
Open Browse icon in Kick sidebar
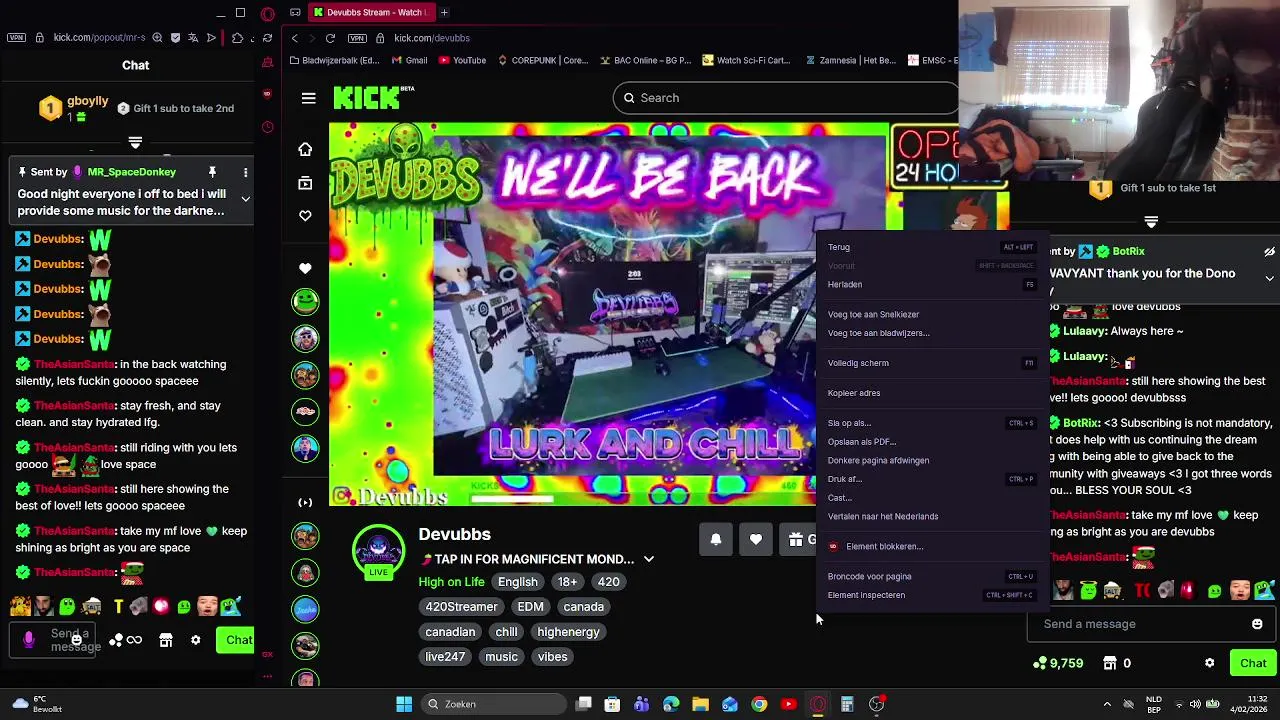[305, 183]
